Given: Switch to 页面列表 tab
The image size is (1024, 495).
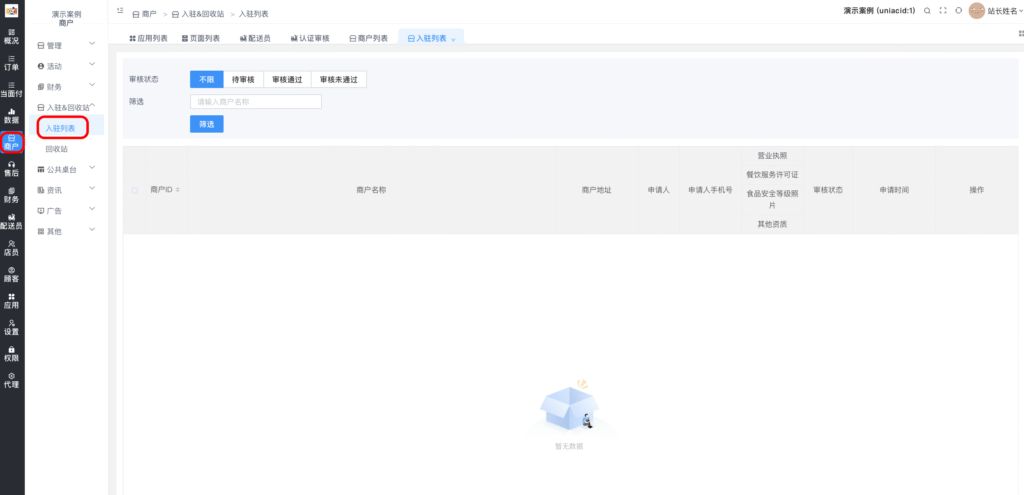Looking at the screenshot, I should click(200, 39).
